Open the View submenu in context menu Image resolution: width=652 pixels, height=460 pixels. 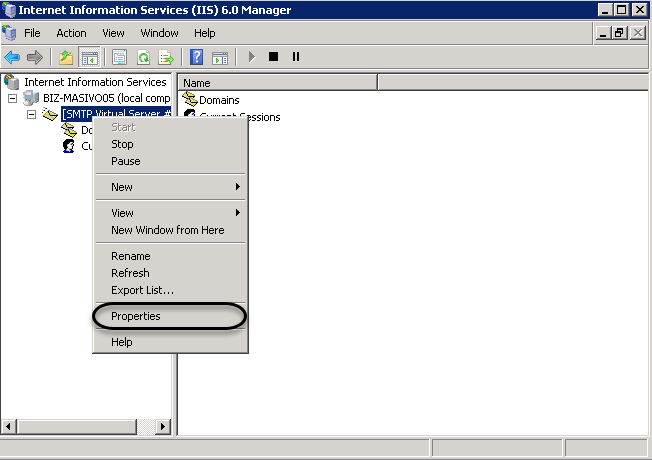[x=170, y=213]
